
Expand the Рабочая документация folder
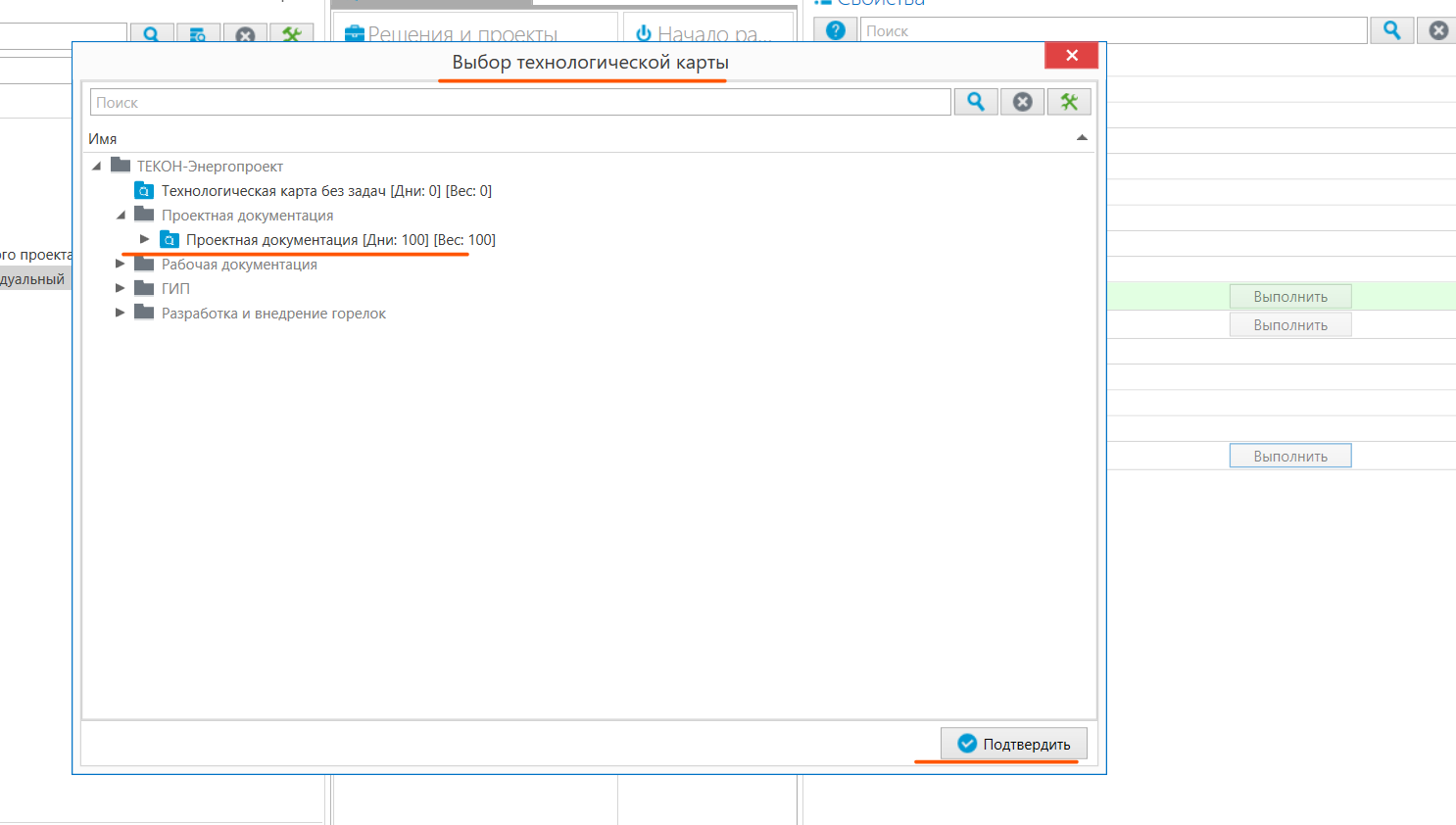point(121,264)
